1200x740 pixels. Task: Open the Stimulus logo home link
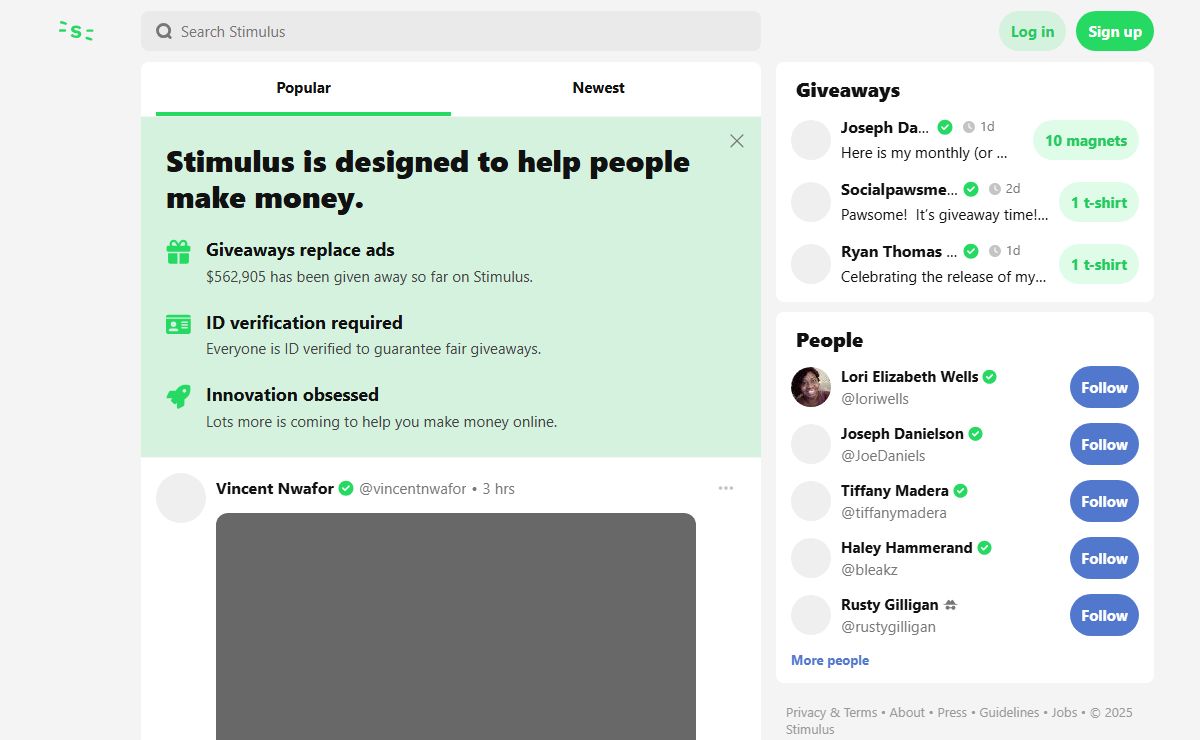(76, 31)
